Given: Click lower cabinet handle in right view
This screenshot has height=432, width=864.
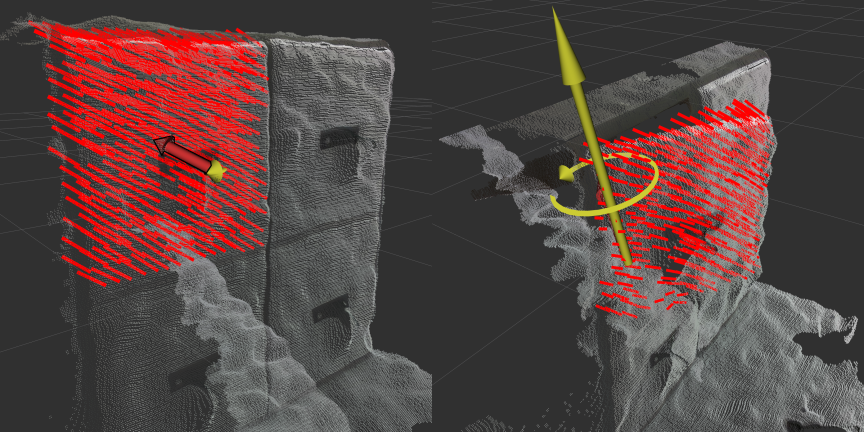Looking at the screenshot, I should 660,357.
